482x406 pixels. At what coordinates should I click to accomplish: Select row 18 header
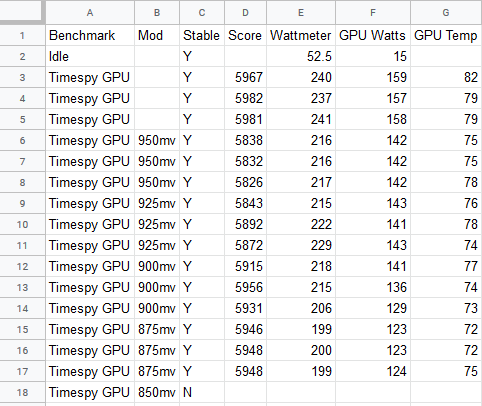click(x=22, y=392)
